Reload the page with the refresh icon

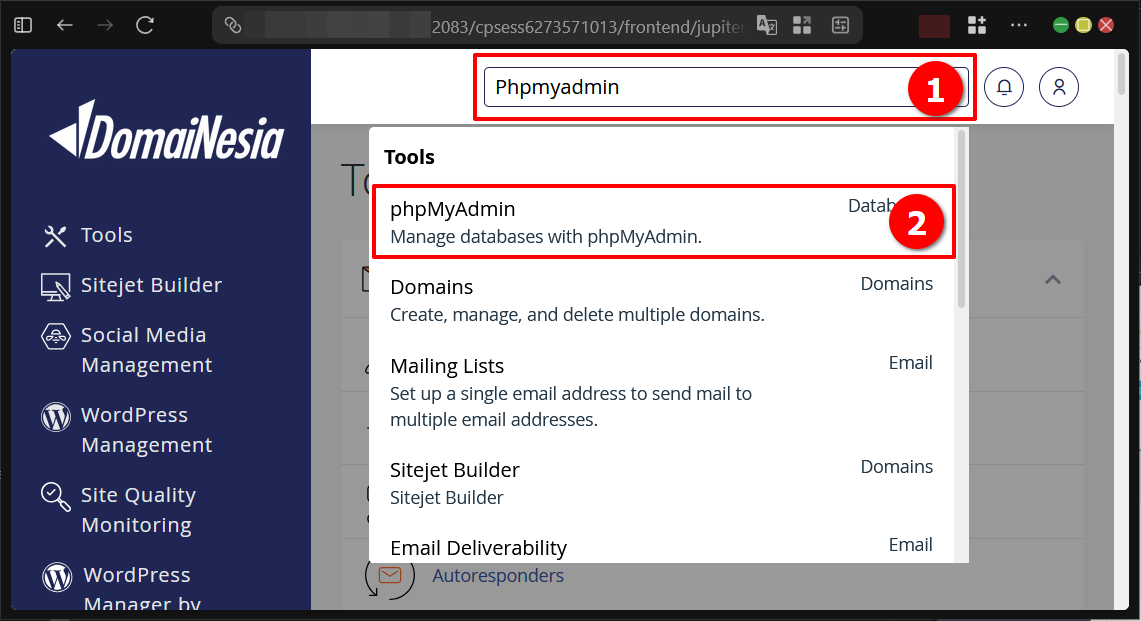point(143,24)
